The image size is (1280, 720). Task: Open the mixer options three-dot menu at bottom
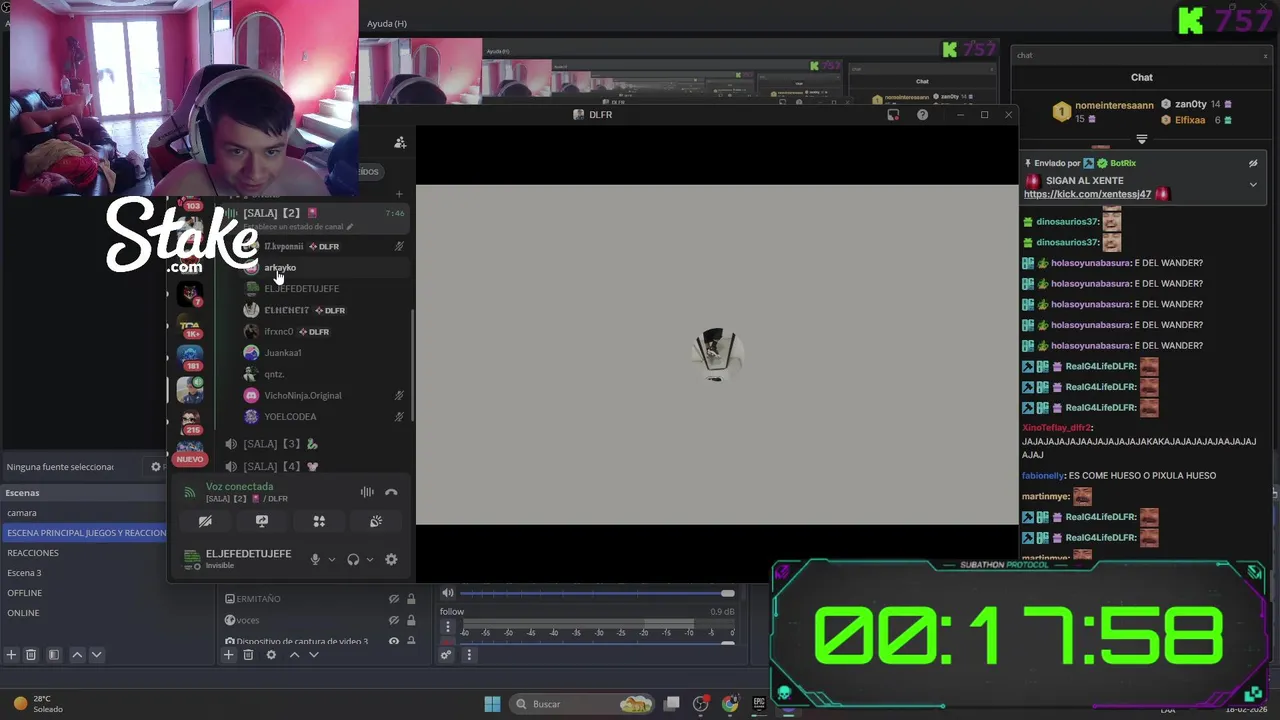point(468,655)
